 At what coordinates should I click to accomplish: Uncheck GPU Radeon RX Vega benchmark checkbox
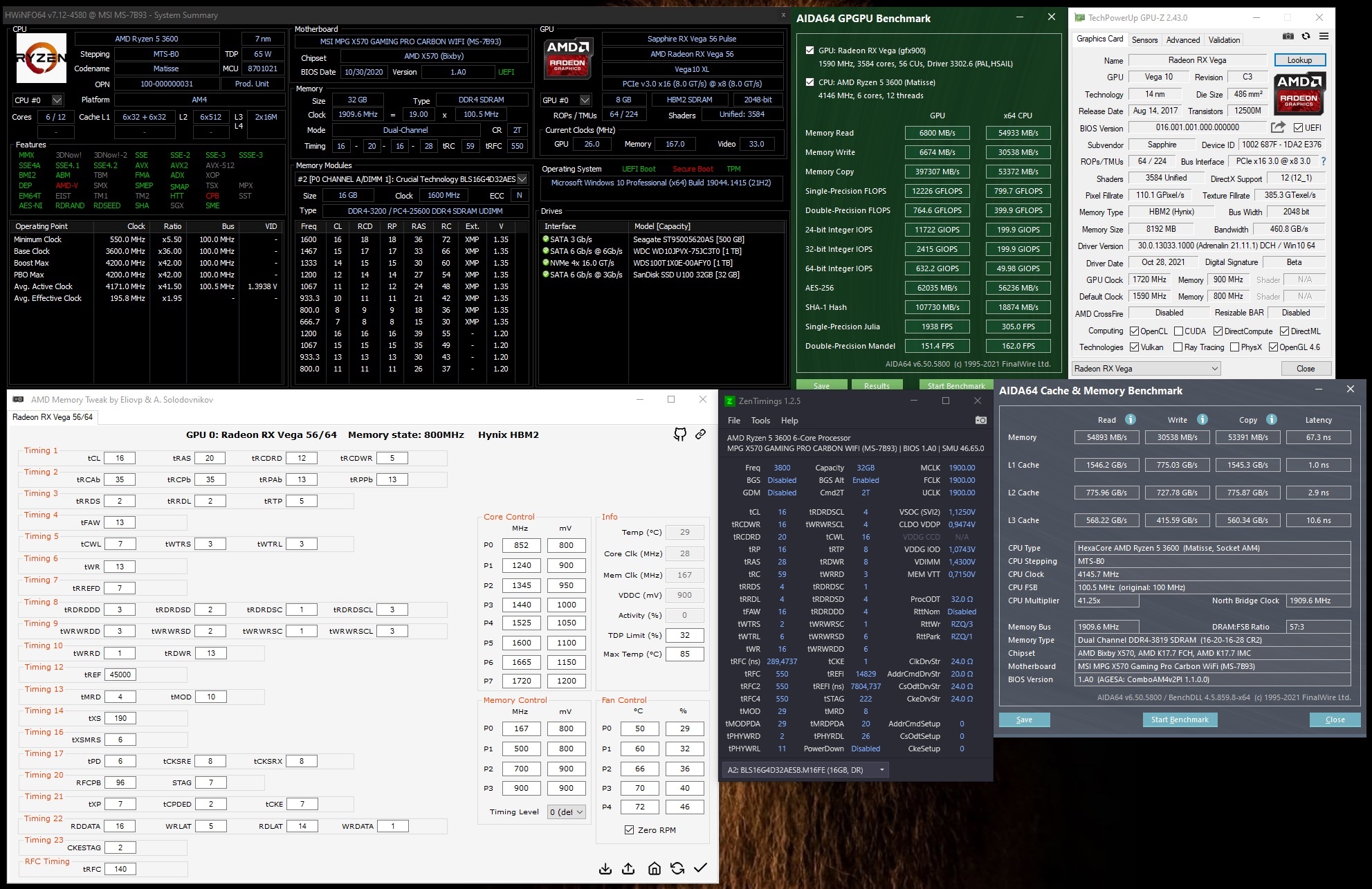tap(810, 51)
